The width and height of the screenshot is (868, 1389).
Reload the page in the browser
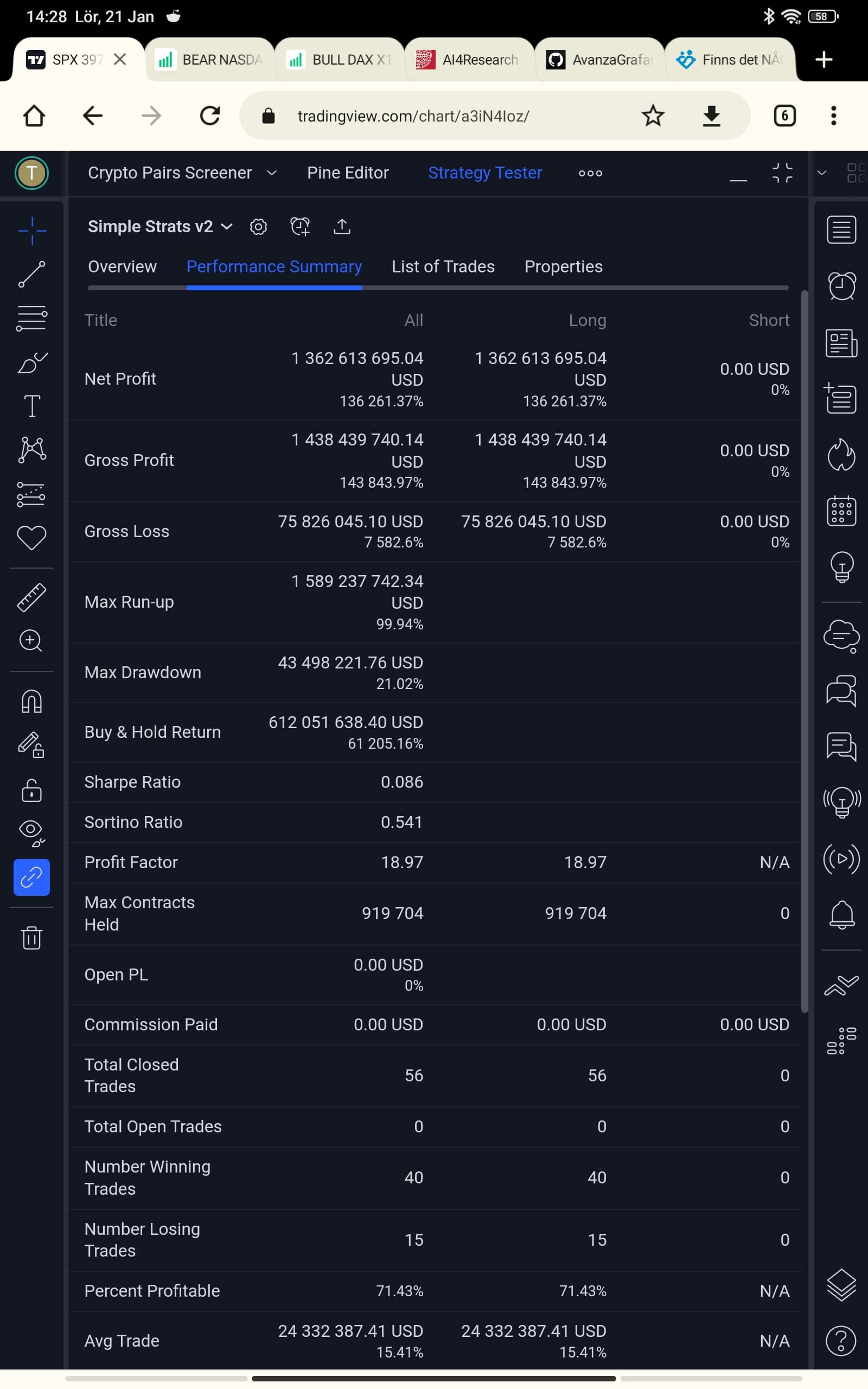[x=209, y=116]
